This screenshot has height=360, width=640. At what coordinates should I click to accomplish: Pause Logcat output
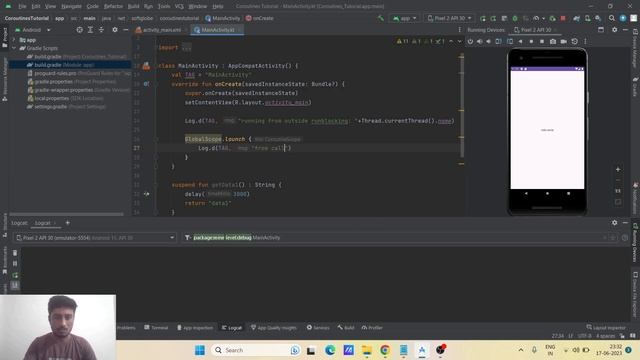pyautogui.click(x=15, y=264)
